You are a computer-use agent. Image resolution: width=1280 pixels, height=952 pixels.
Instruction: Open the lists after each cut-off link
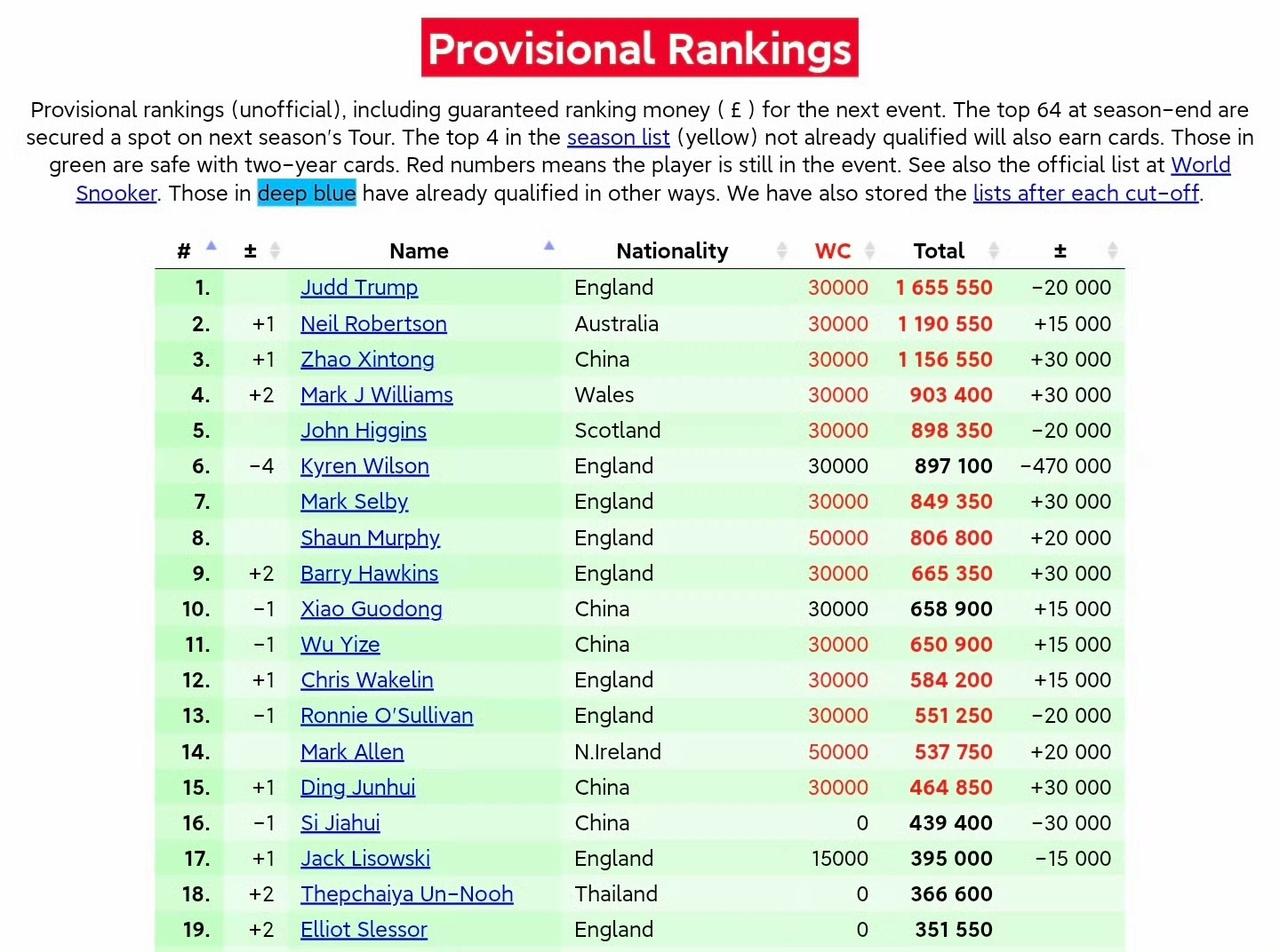tap(1086, 193)
